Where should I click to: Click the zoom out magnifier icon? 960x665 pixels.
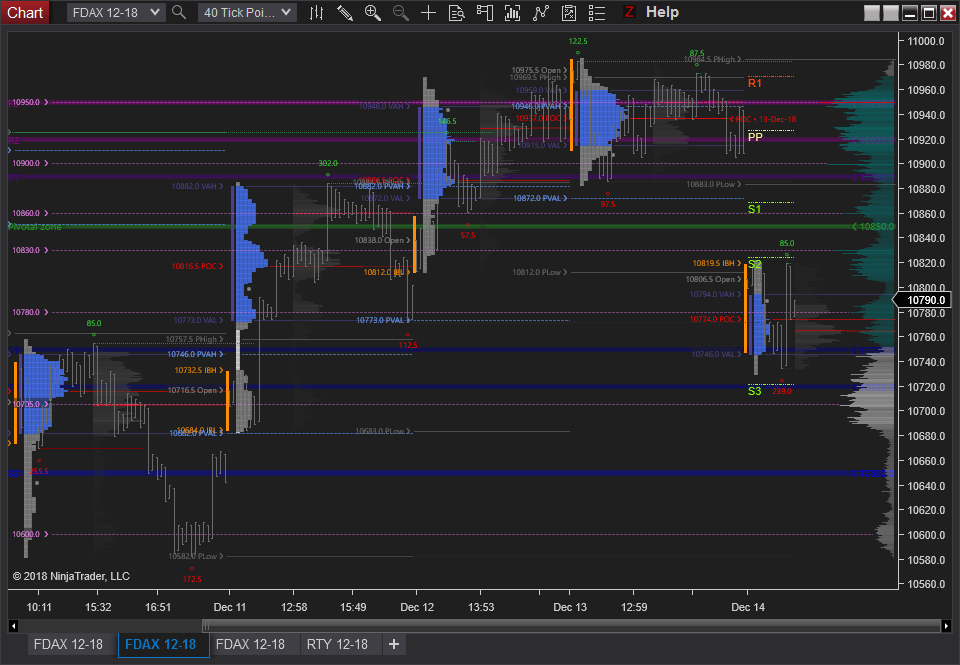pos(400,12)
